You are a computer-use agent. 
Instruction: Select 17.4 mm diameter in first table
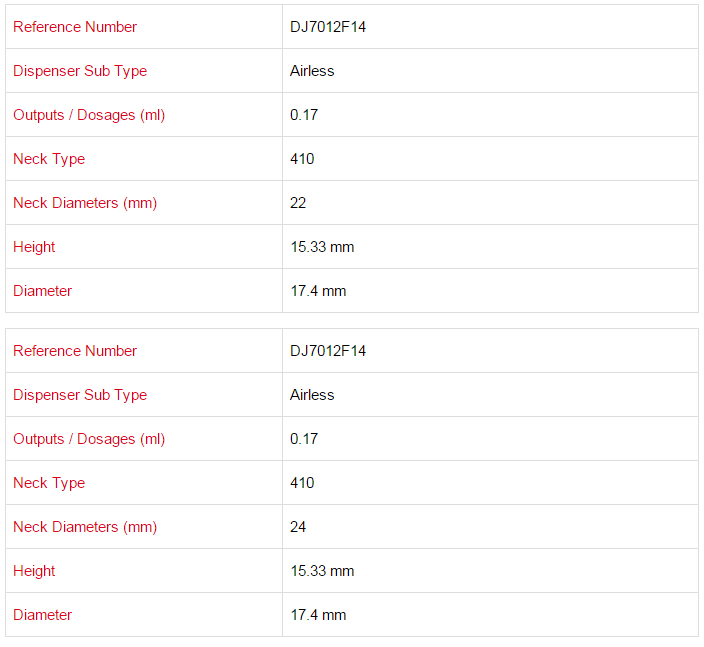[318, 291]
